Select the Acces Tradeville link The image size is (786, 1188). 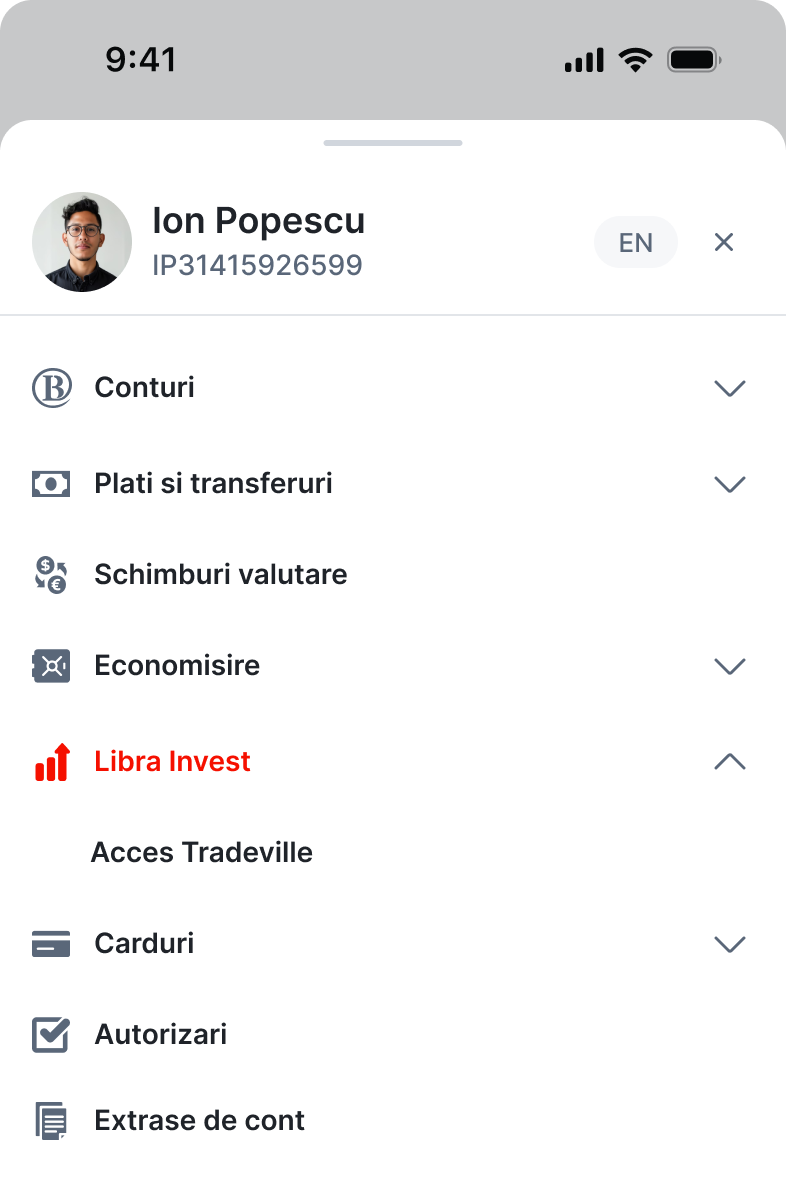click(202, 853)
